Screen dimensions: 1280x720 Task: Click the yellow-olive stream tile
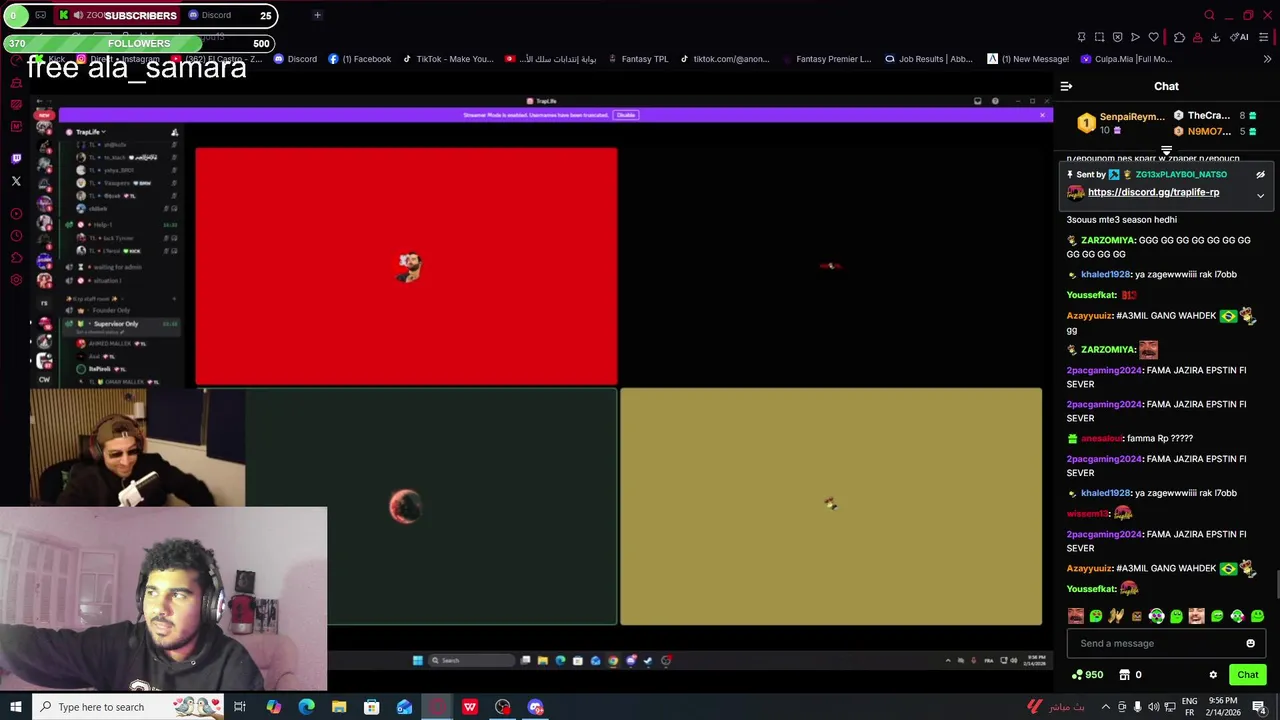(x=831, y=506)
